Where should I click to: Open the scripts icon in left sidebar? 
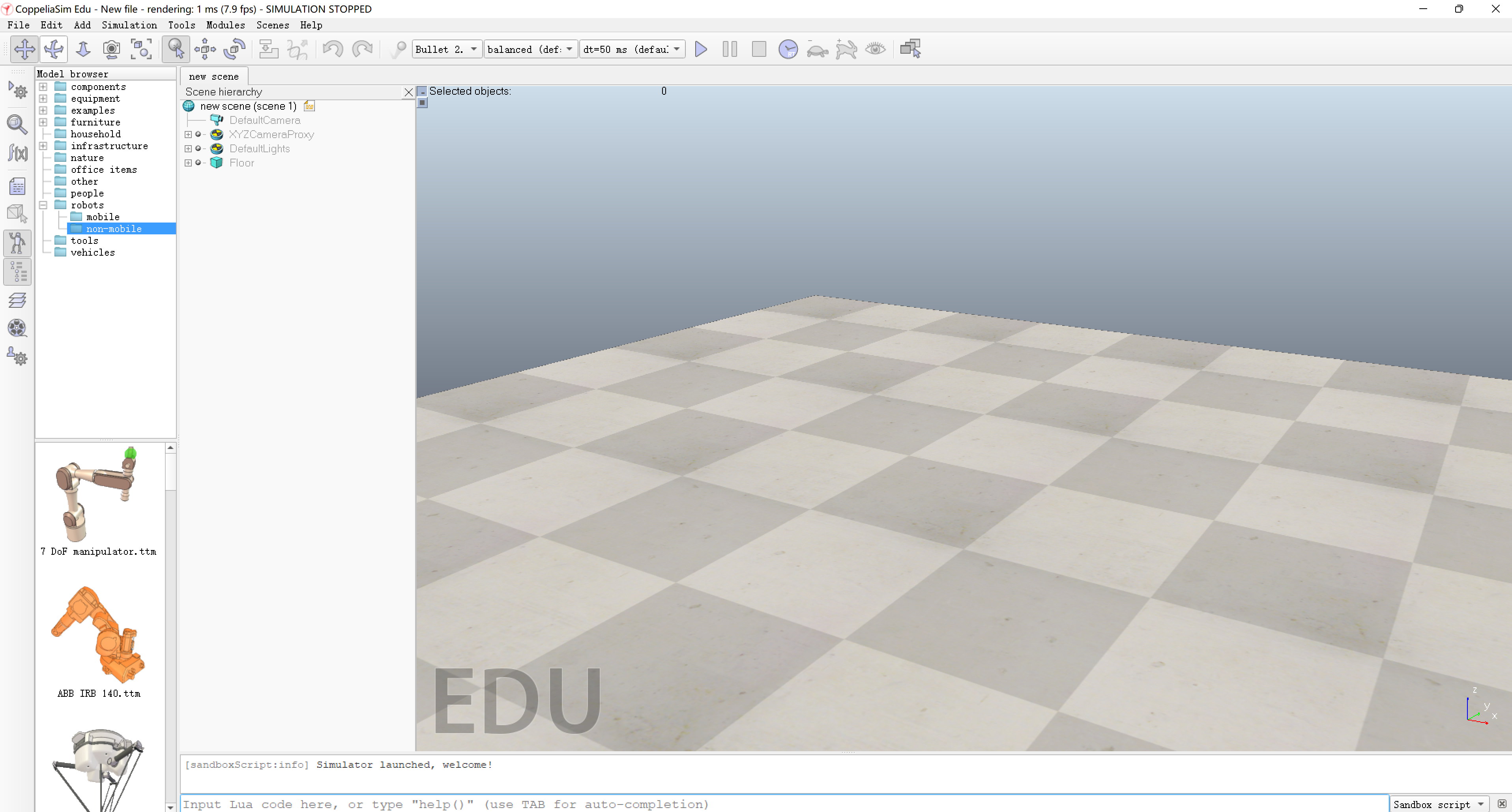17,187
